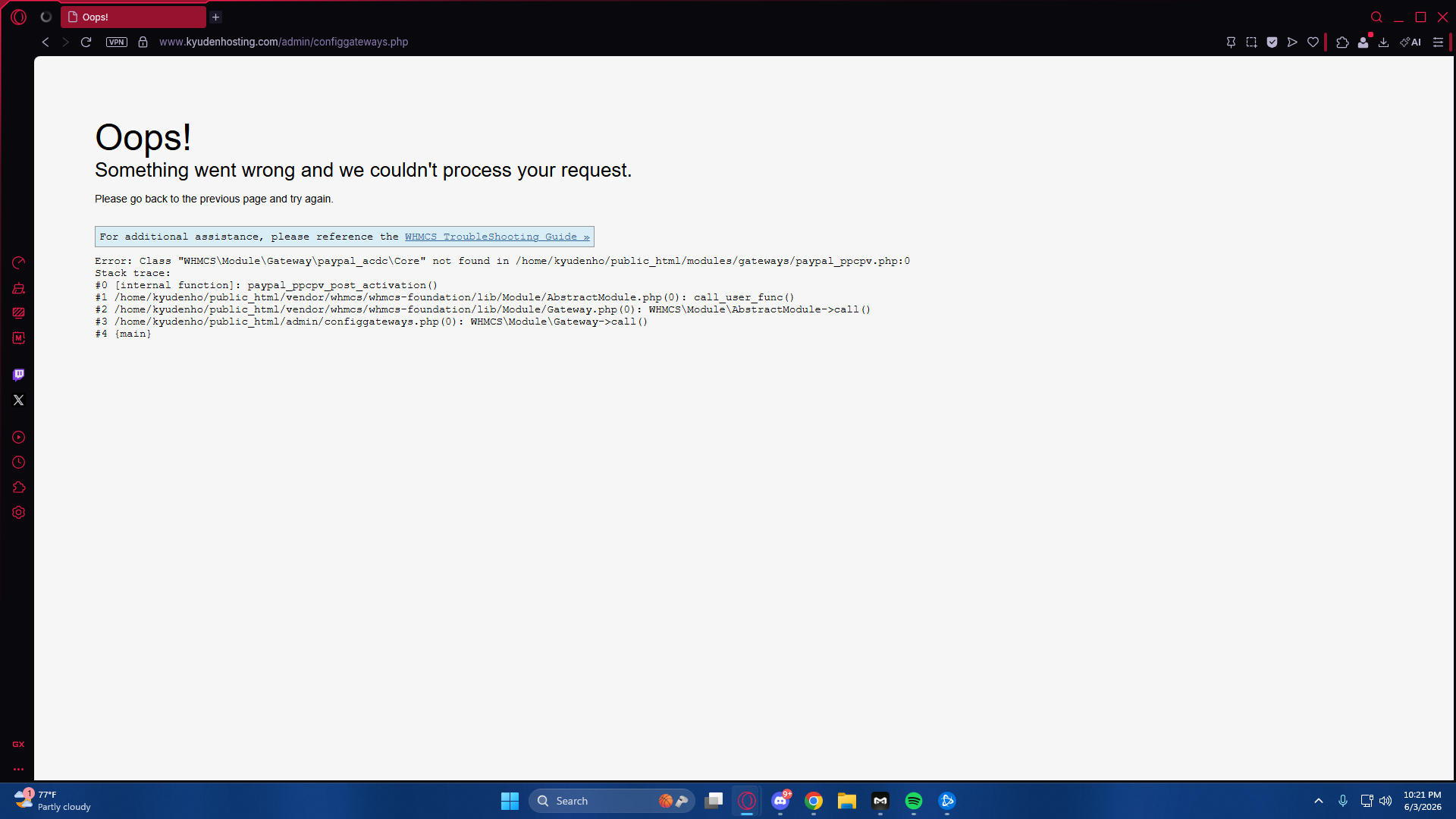Open the downloads toolbar icon
The image size is (1456, 819).
1384,42
